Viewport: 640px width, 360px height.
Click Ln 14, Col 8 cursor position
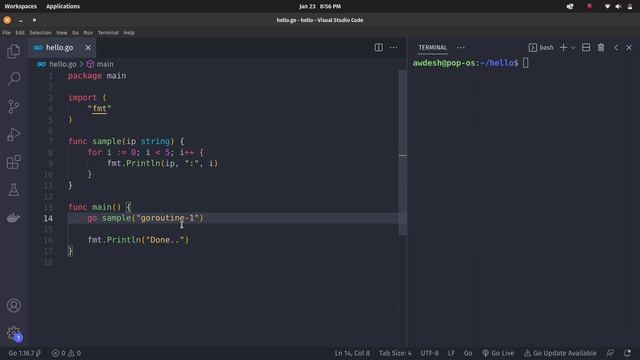coord(352,353)
